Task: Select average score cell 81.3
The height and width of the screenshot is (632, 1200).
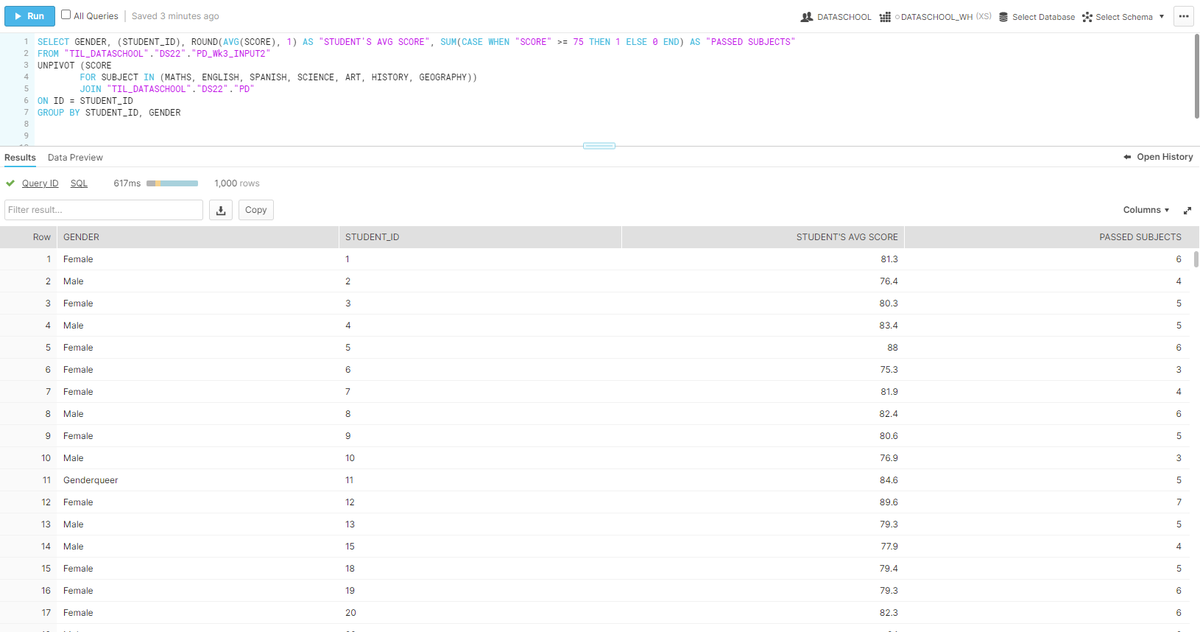Action: (x=762, y=259)
